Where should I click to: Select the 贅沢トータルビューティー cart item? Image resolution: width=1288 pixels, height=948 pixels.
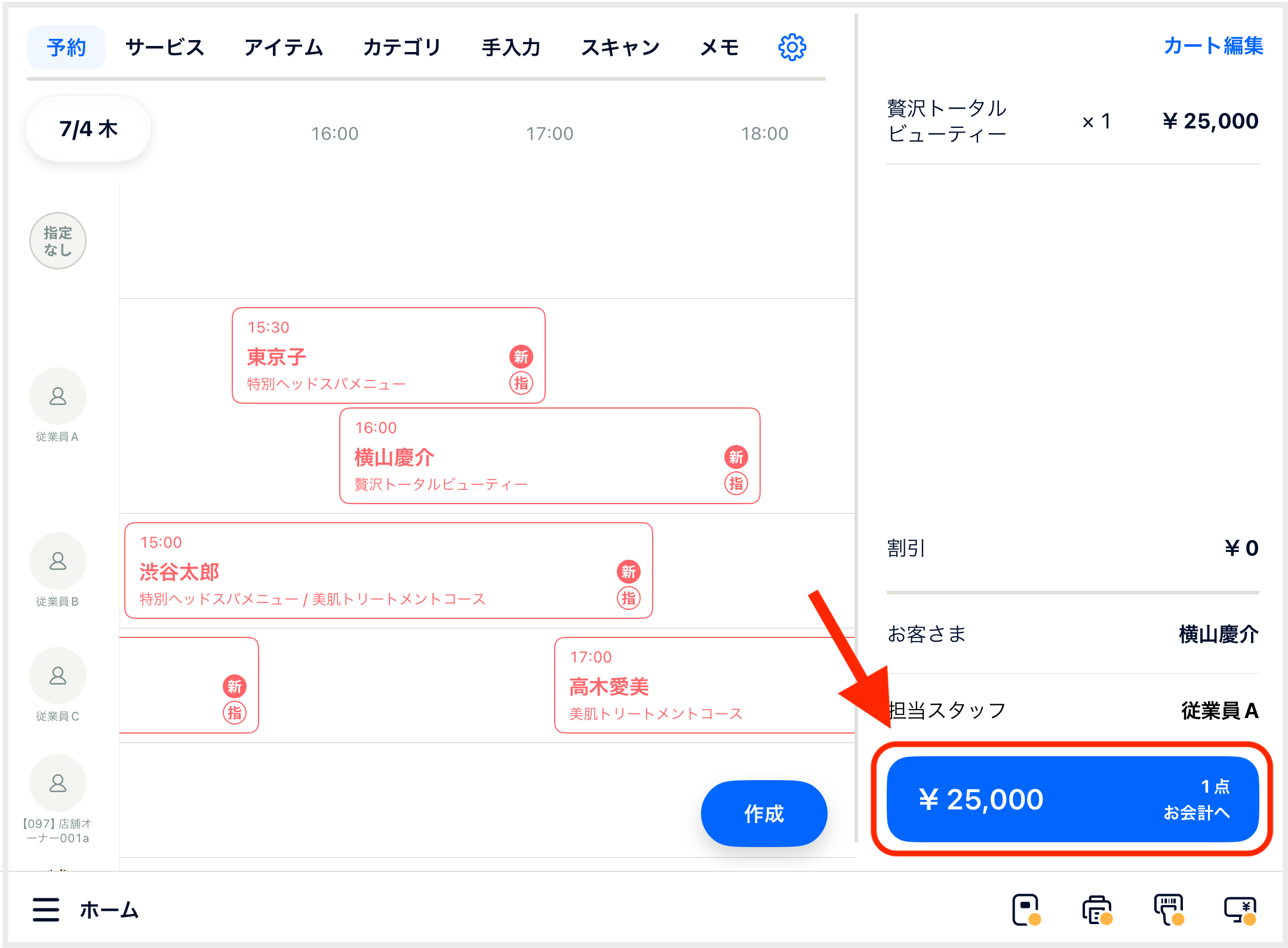1072,121
